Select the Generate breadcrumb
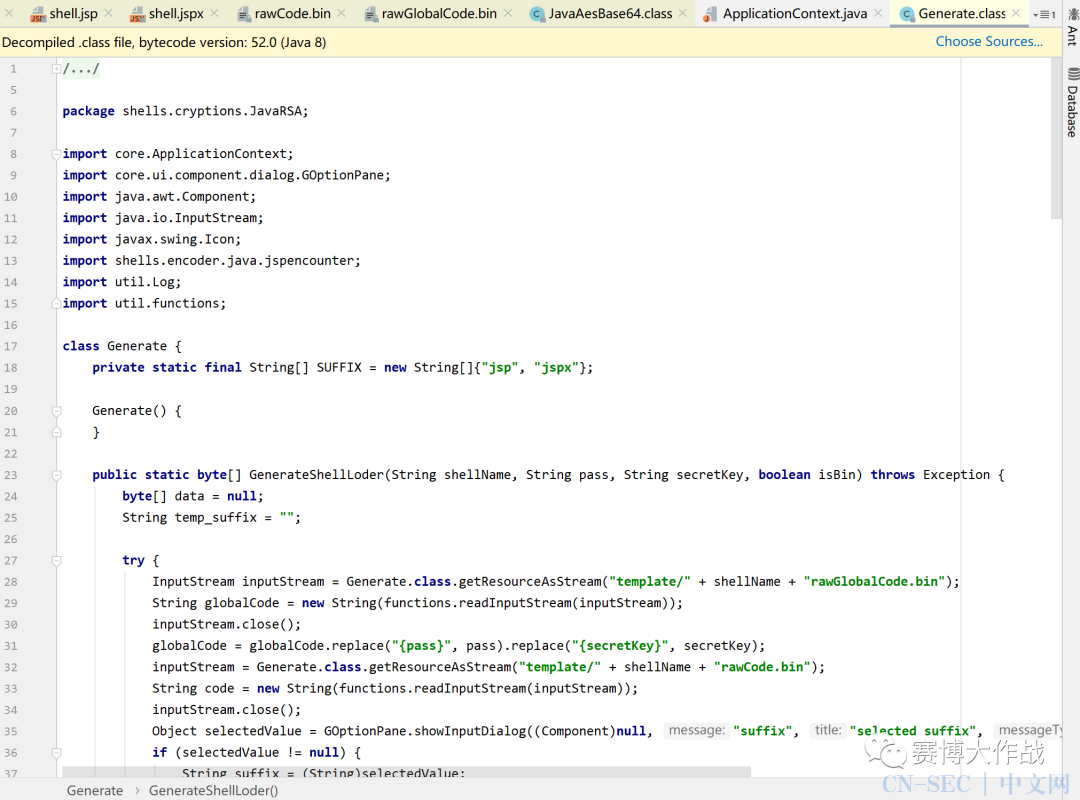The image size is (1080, 800). [95, 790]
